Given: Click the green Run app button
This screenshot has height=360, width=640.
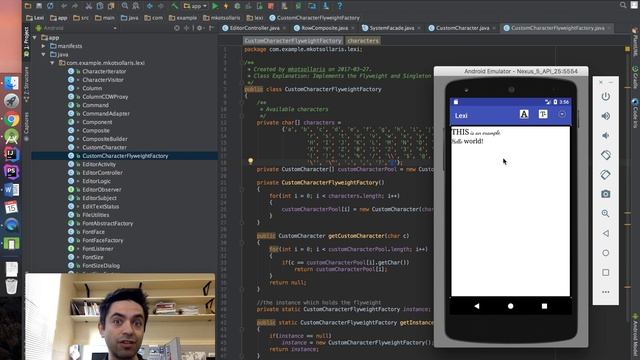Looking at the screenshot, I should pyautogui.click(x=215, y=6).
